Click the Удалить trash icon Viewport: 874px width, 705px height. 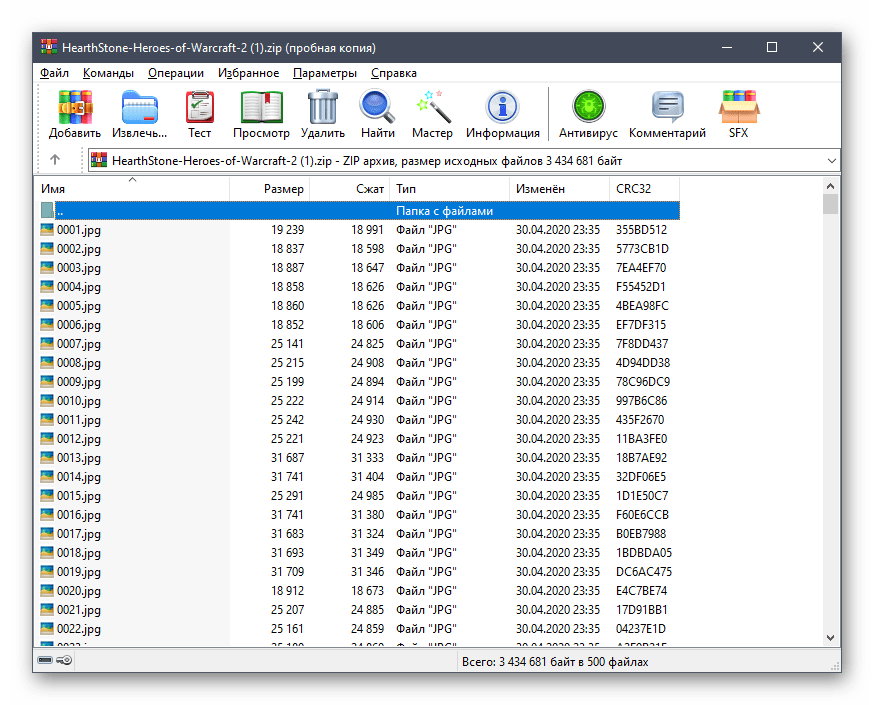click(x=323, y=107)
